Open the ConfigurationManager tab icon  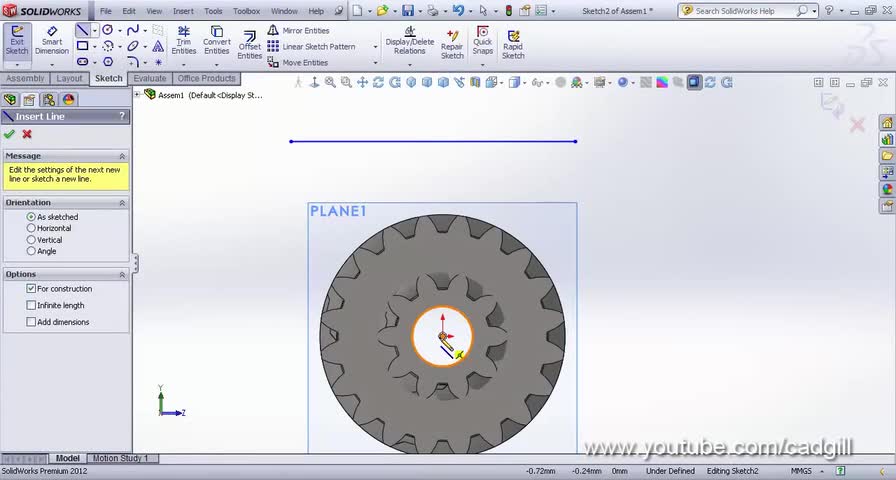click(49, 99)
